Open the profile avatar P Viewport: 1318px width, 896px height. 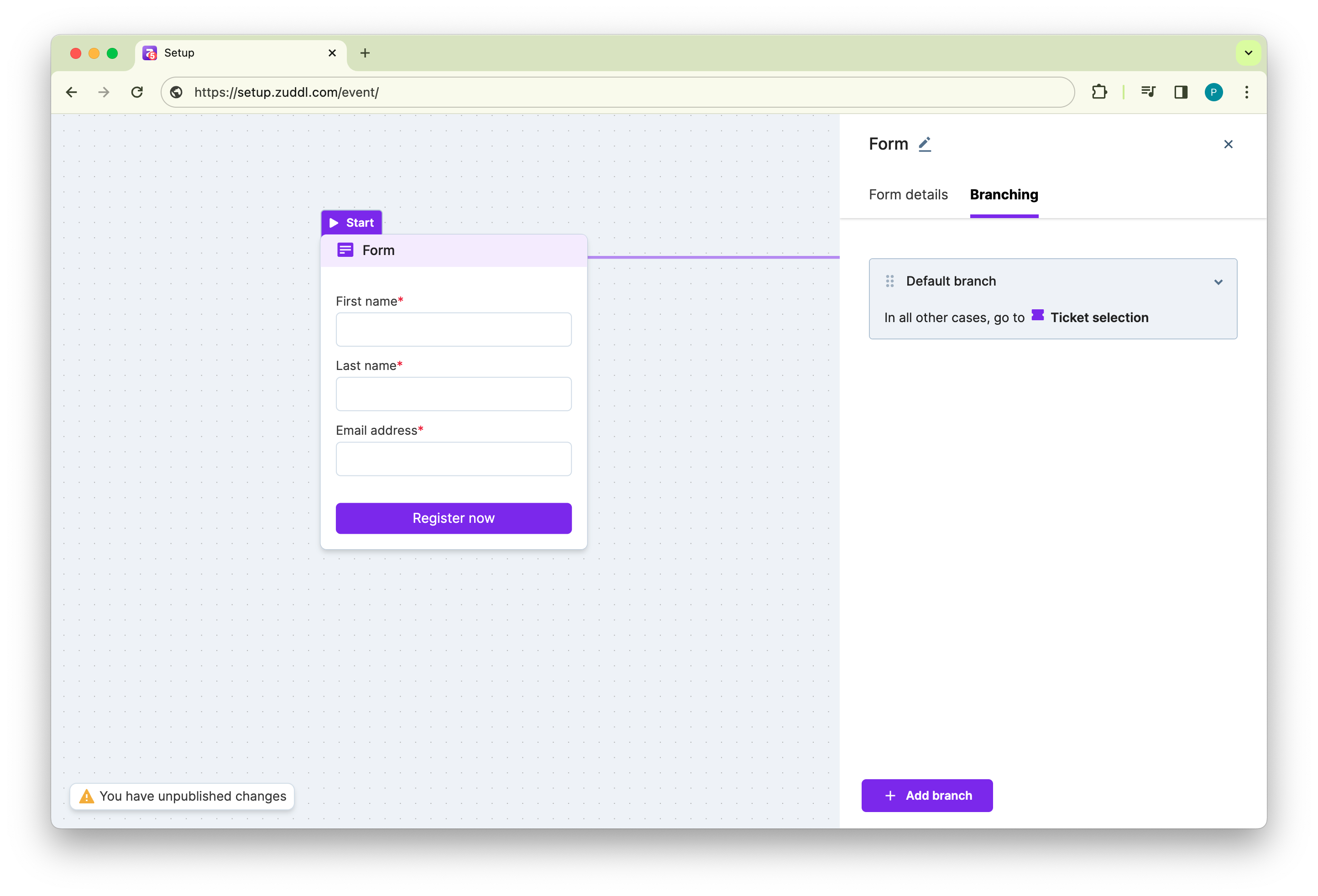tap(1213, 92)
